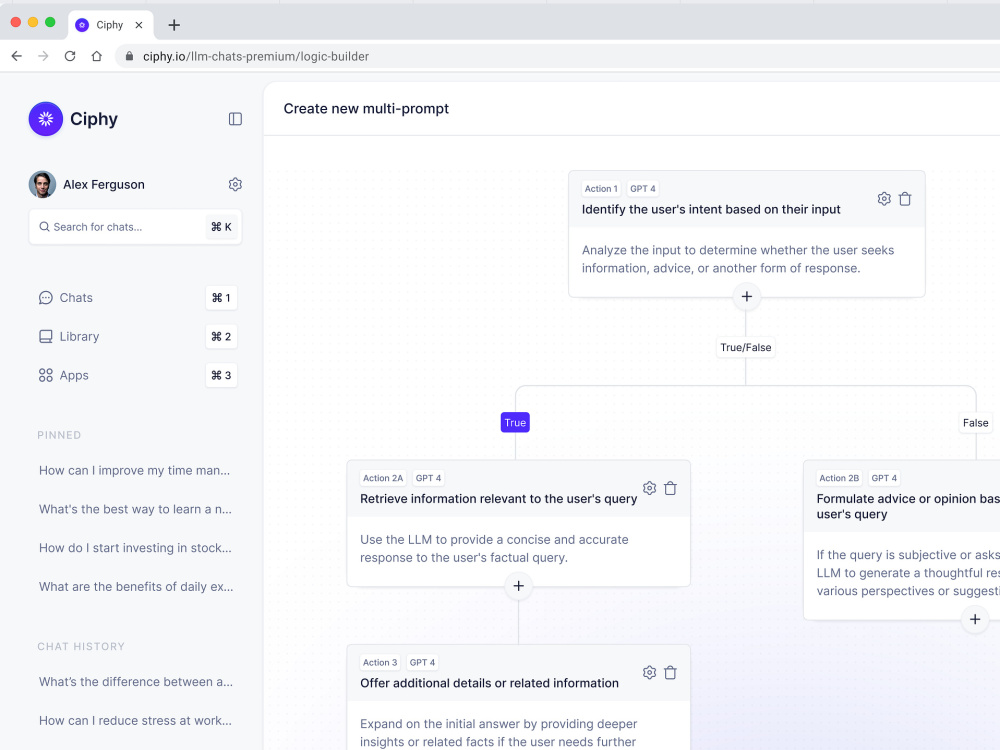Screen dimensions: 1000x750
Task: Open history chat about reducing stress at work
Action: click(x=135, y=721)
